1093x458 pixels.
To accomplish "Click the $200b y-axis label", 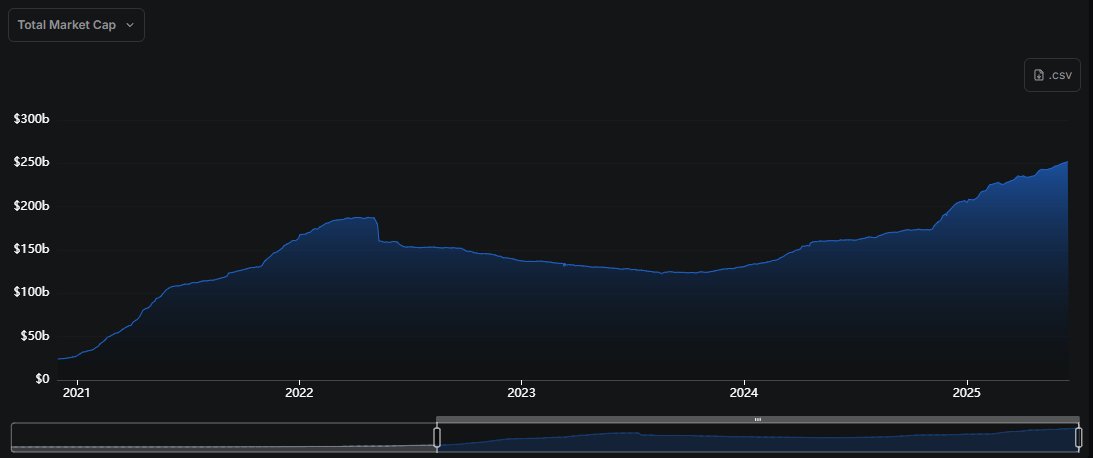I will [x=31, y=206].
